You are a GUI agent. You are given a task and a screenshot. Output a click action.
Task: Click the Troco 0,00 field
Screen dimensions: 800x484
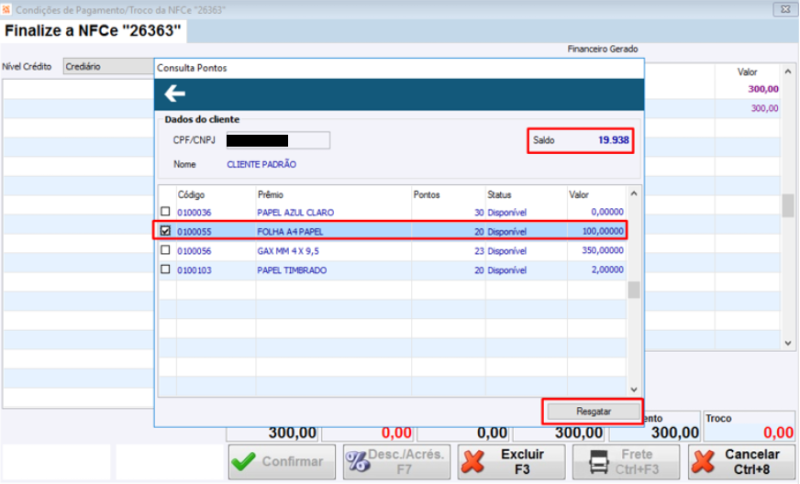pyautogui.click(x=749, y=432)
